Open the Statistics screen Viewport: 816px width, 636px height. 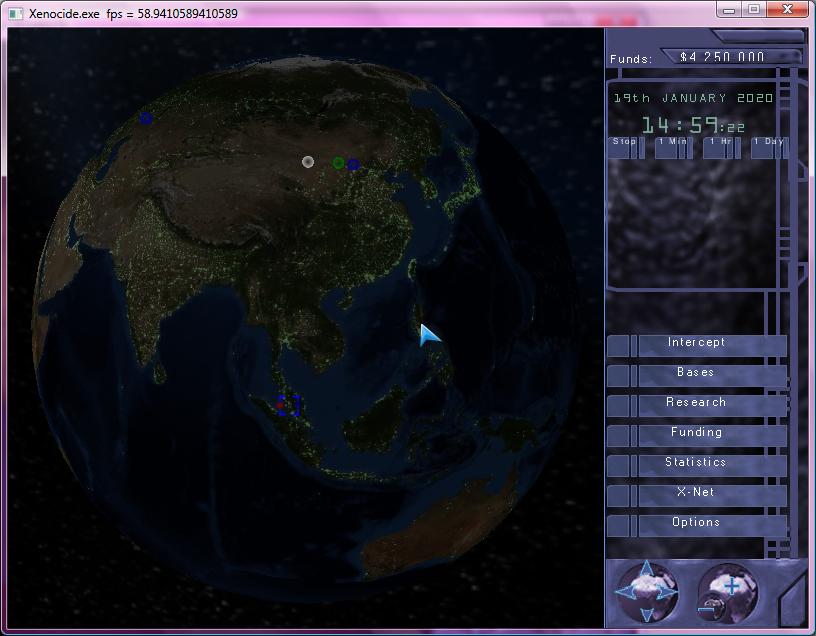(x=697, y=465)
